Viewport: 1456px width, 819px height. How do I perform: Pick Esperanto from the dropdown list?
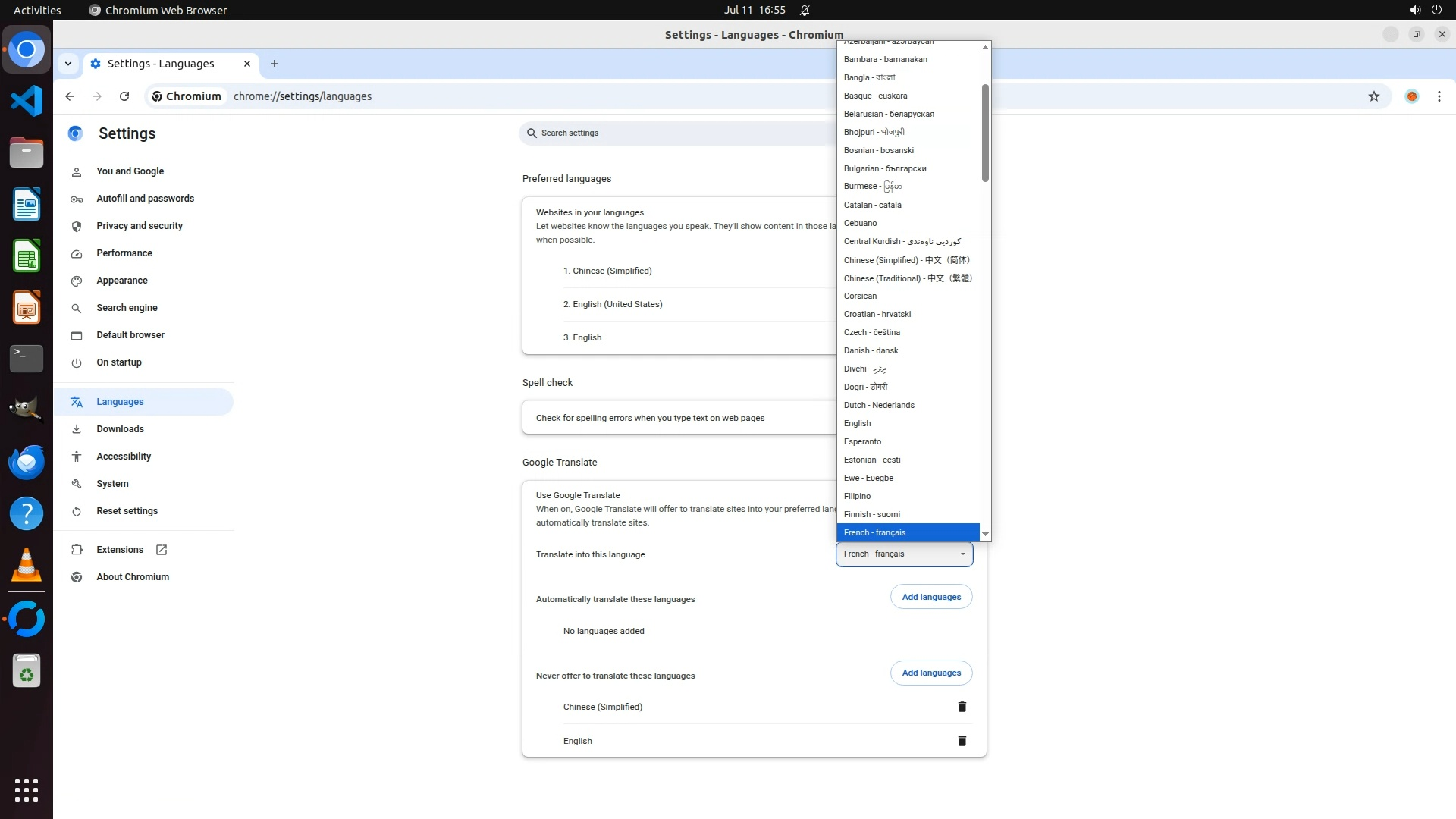[862, 441]
